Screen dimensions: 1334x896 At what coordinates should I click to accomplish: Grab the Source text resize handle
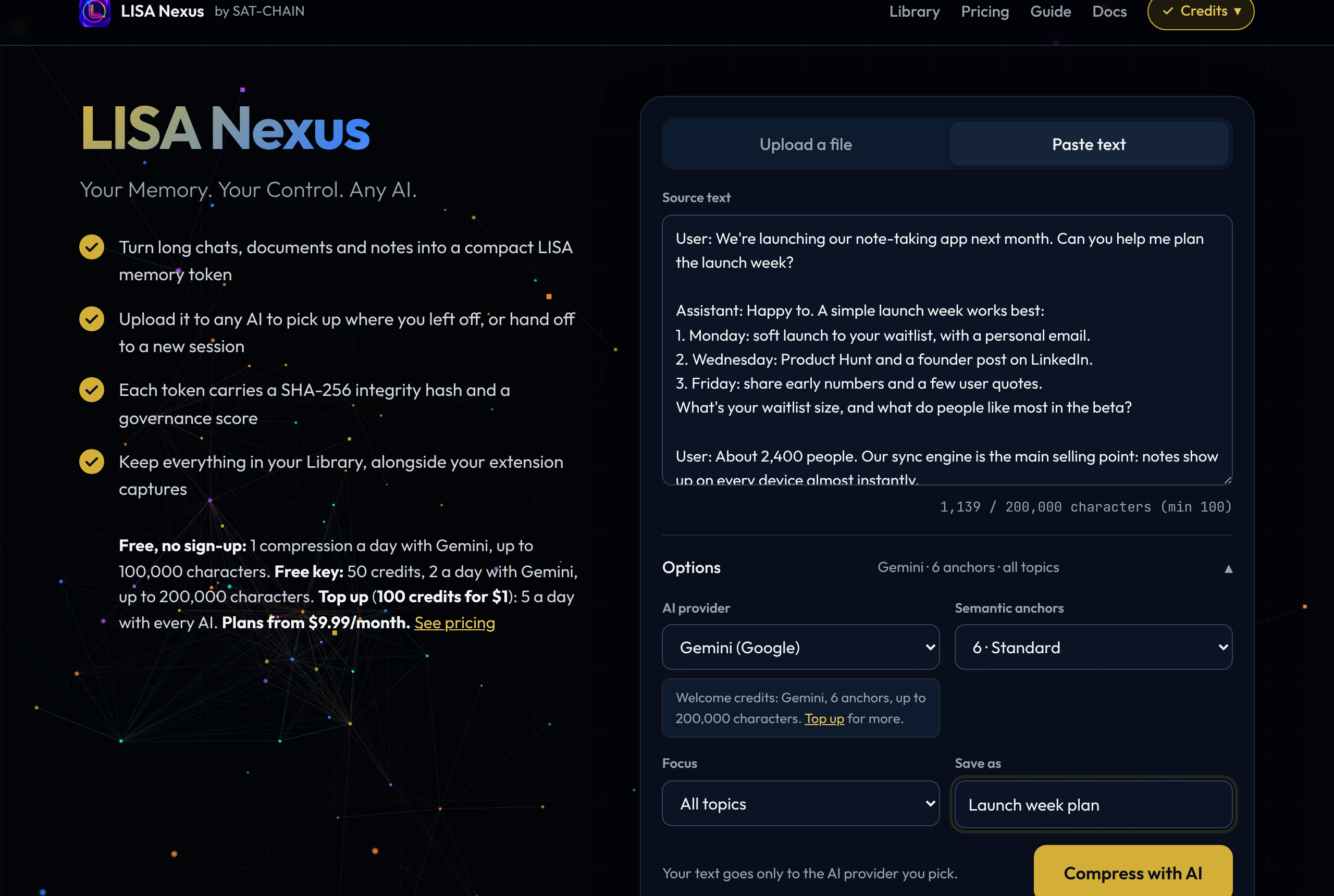(1227, 480)
